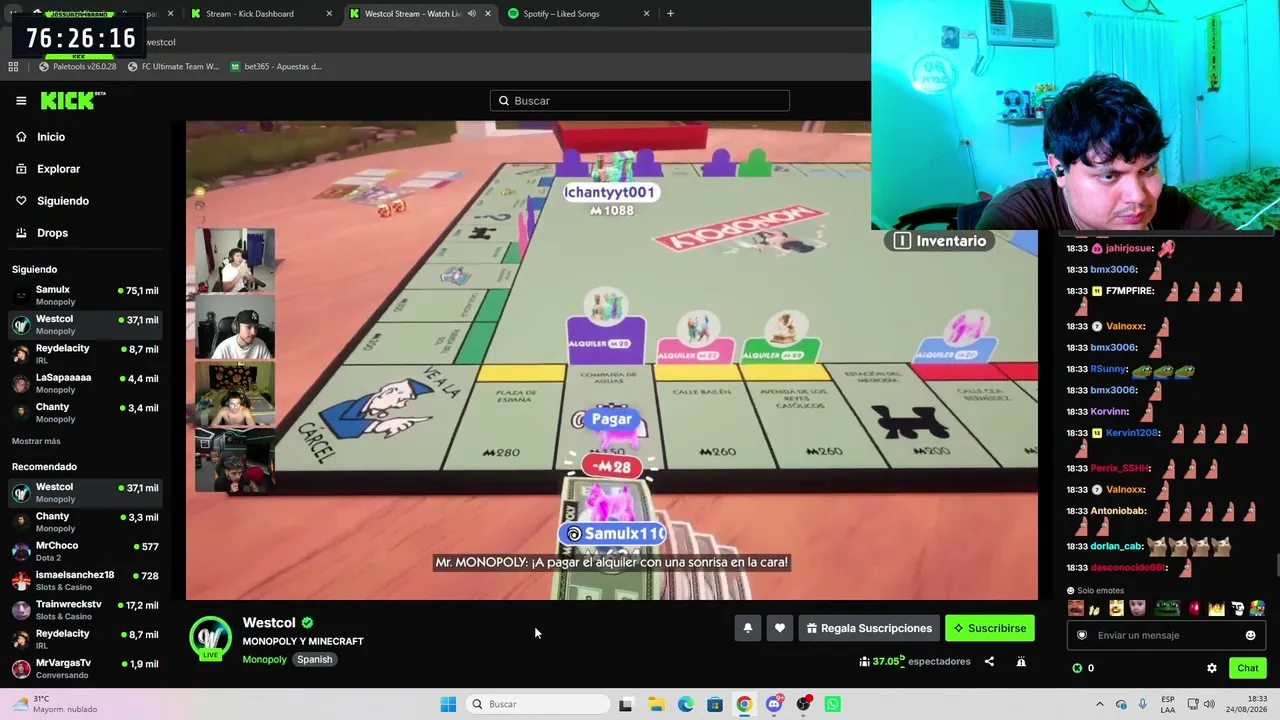Open Microsoft Store from taskbar
Image resolution: width=1280 pixels, height=720 pixels.
click(x=715, y=704)
